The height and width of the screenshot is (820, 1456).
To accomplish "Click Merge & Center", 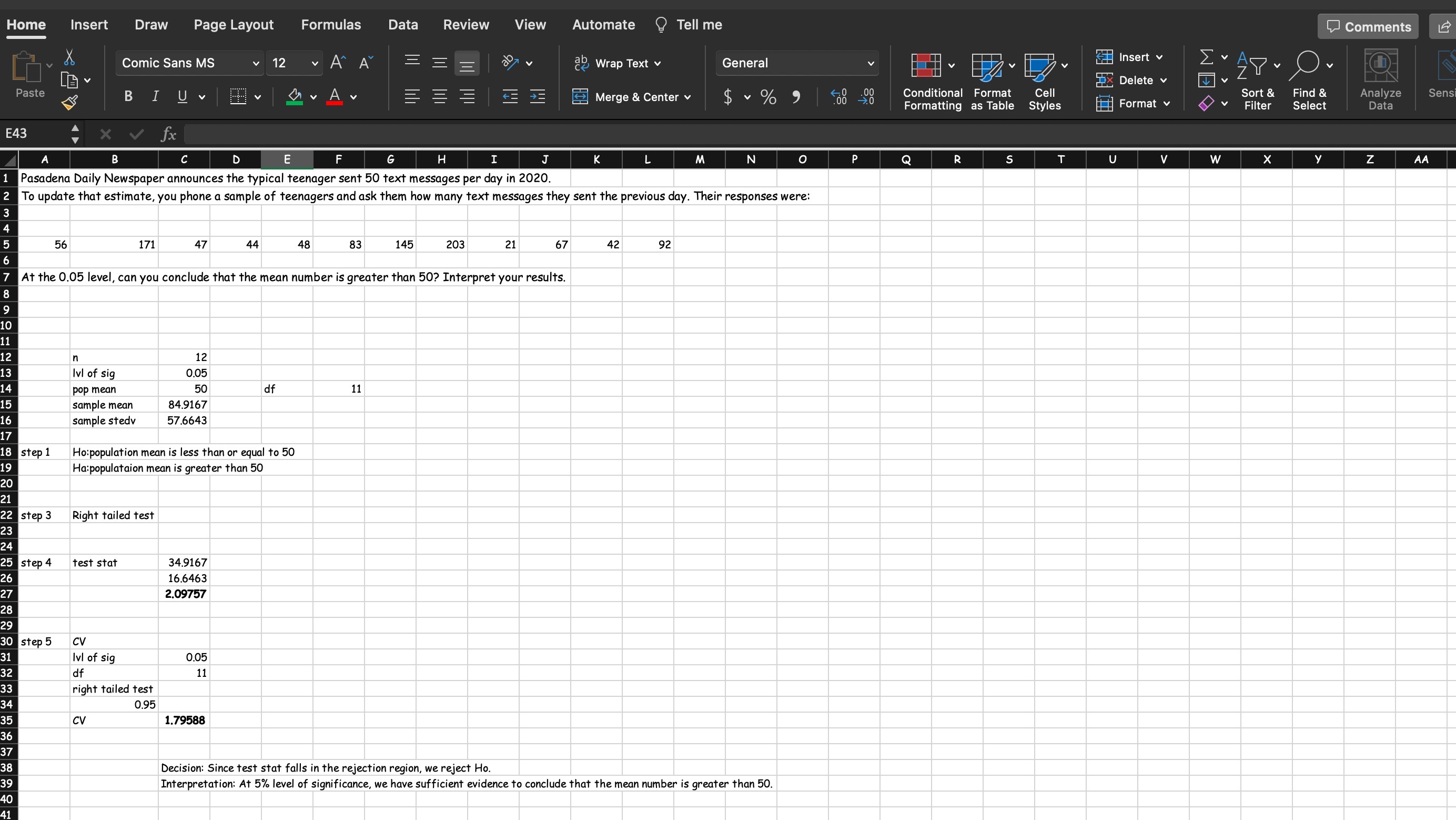I will point(631,97).
